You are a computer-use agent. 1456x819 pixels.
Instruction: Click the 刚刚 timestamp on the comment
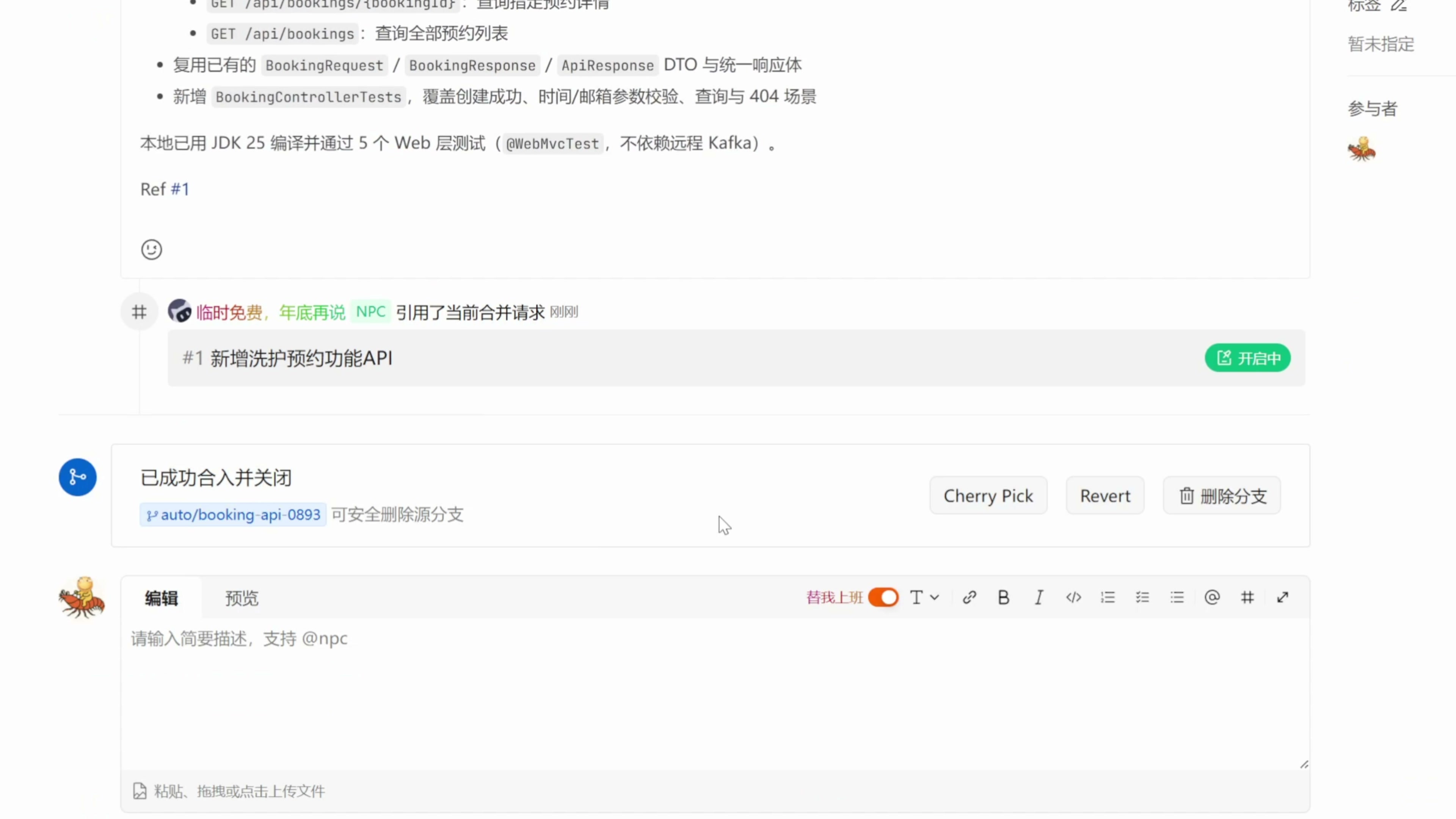[564, 312]
